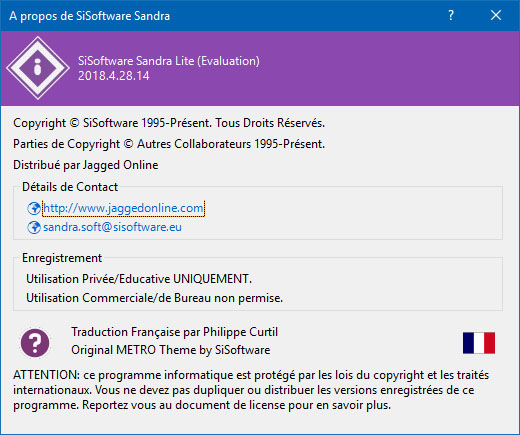Close the A propos de SiSoftware Sandra dialog

pos(496,15)
